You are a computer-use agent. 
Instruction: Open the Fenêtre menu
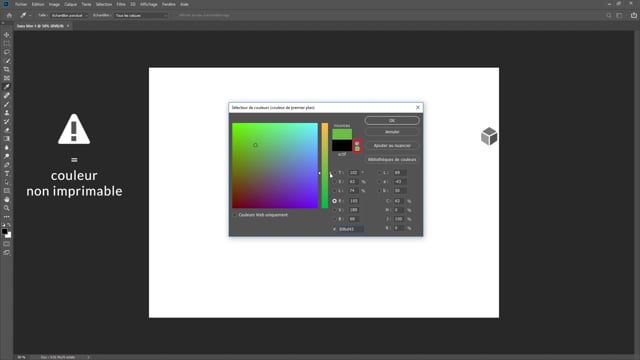pos(169,4)
